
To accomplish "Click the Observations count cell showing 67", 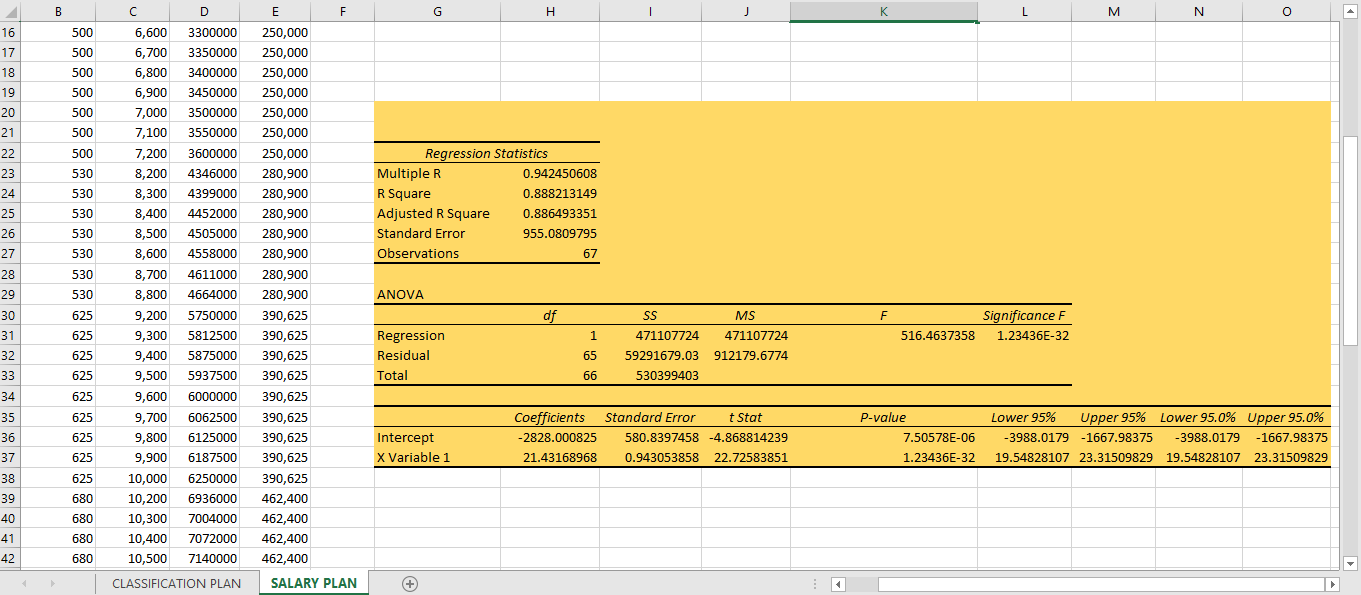I will [549, 253].
